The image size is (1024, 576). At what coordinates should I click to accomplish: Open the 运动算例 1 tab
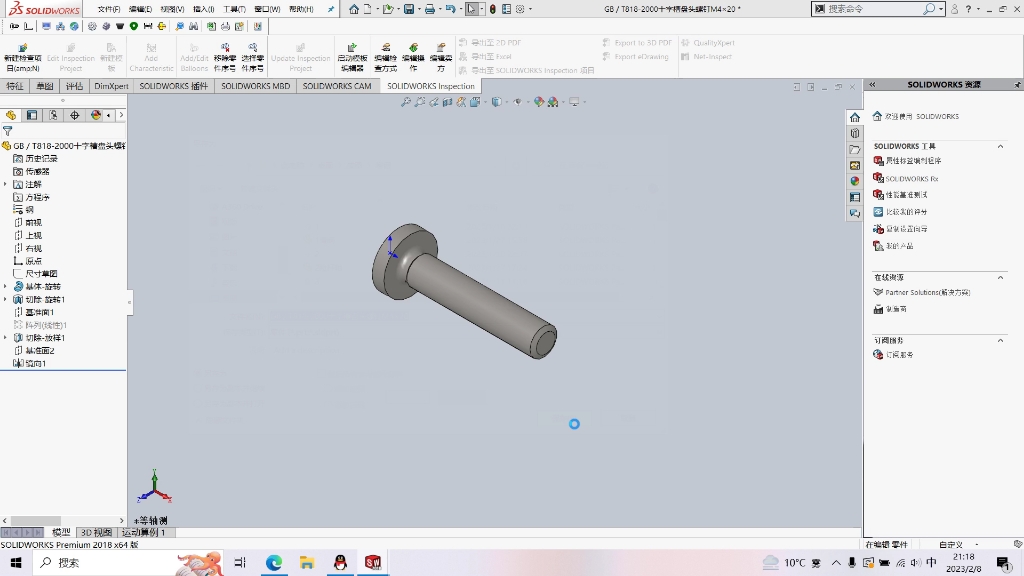pos(145,532)
